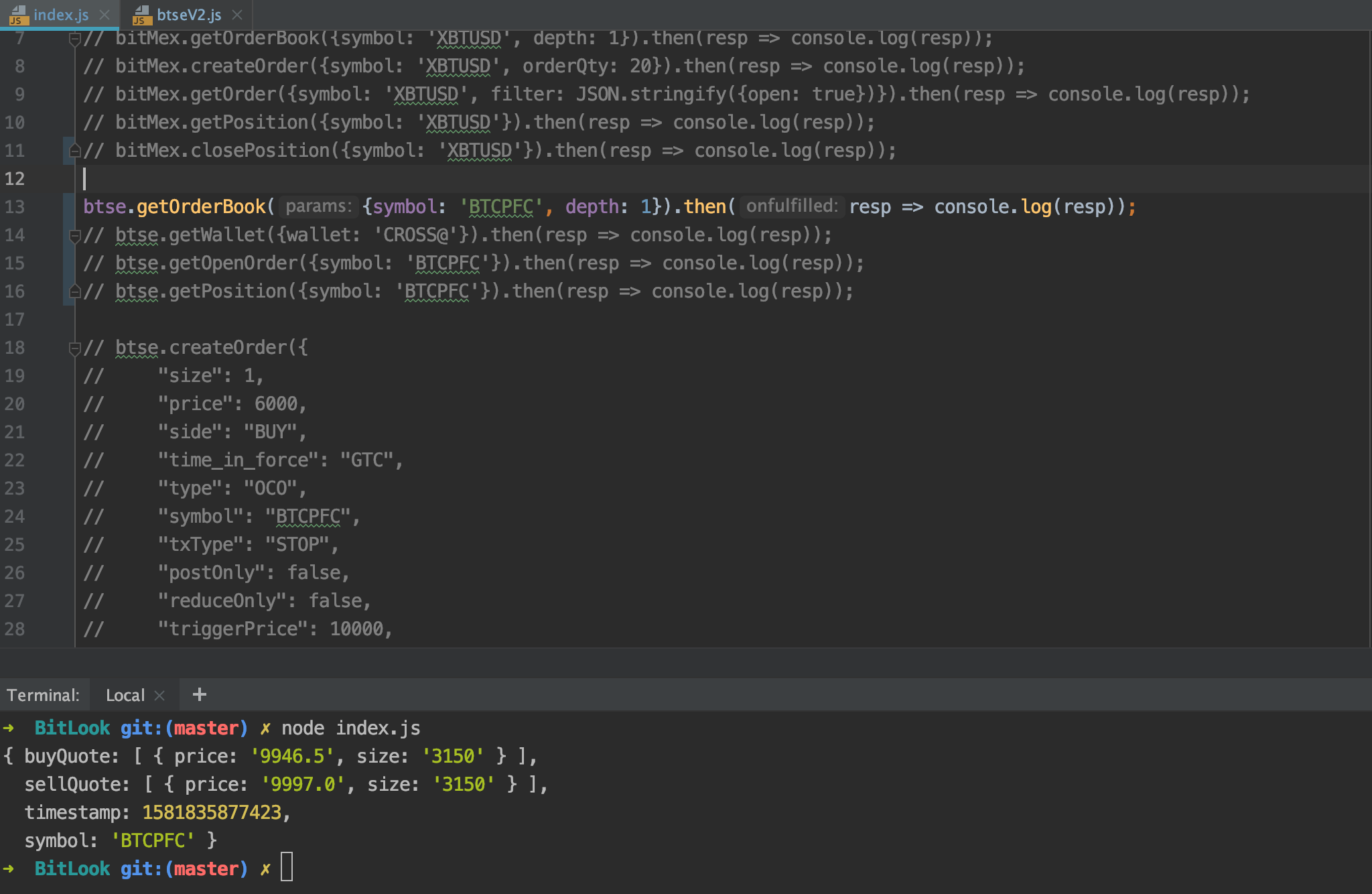
Task: Click line number 13 in the gutter
Action: point(15,207)
